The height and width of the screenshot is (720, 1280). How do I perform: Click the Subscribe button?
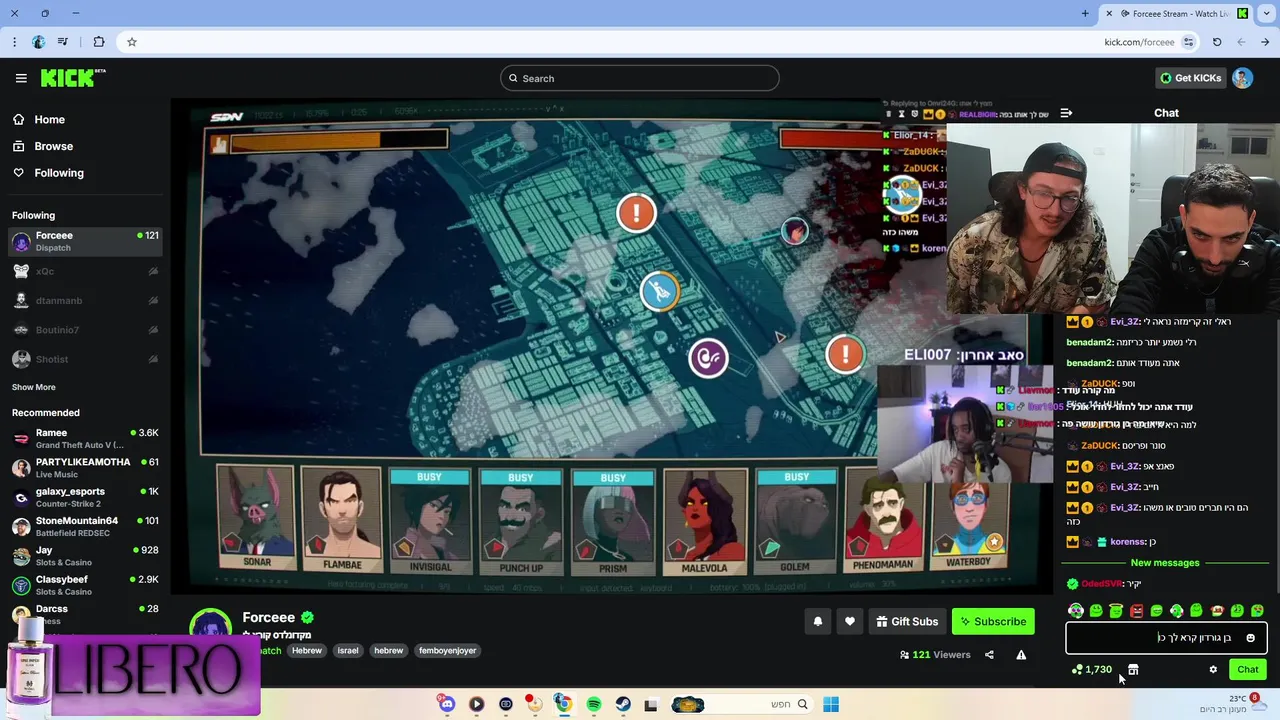pos(993,621)
